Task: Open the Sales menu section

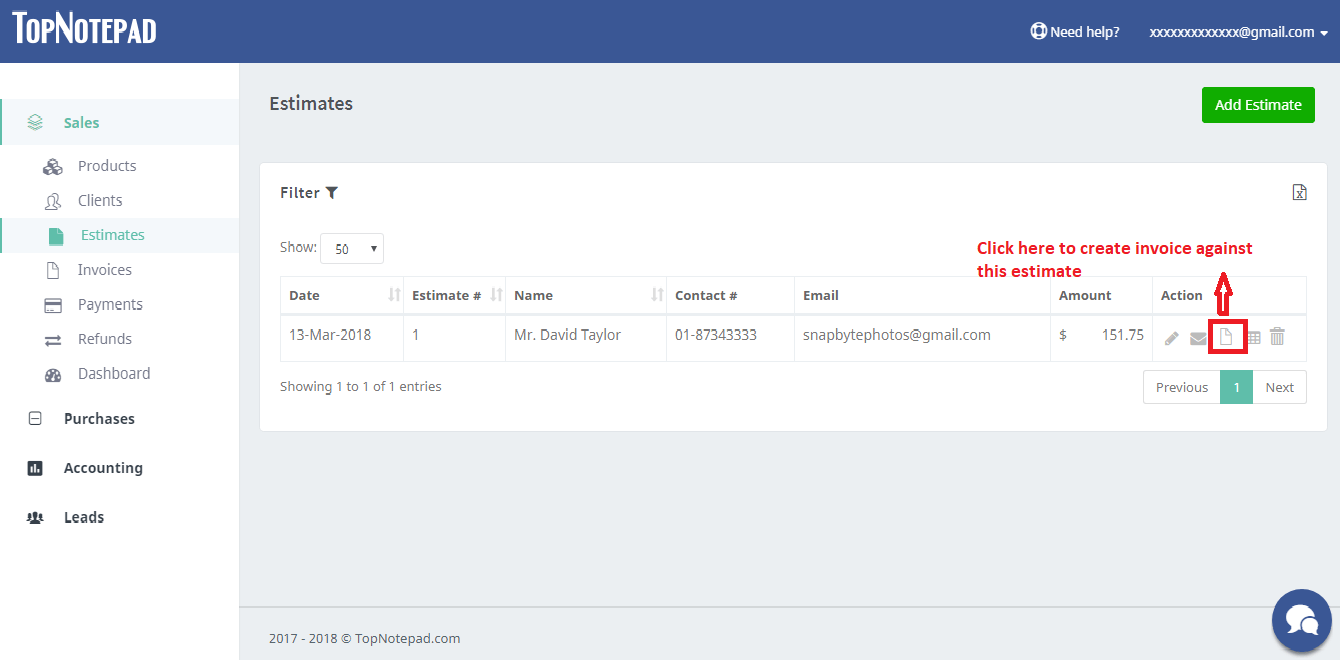Action: click(120, 122)
